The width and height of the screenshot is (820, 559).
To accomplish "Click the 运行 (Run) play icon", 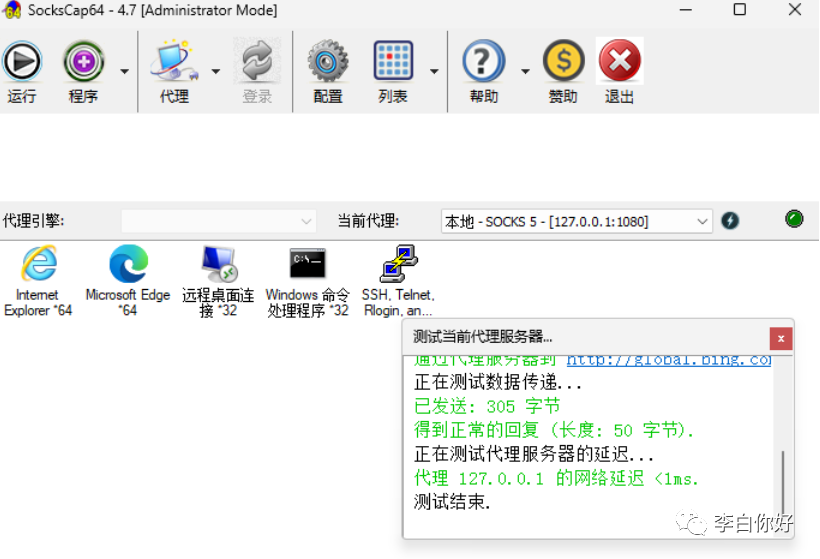I will [x=22, y=62].
